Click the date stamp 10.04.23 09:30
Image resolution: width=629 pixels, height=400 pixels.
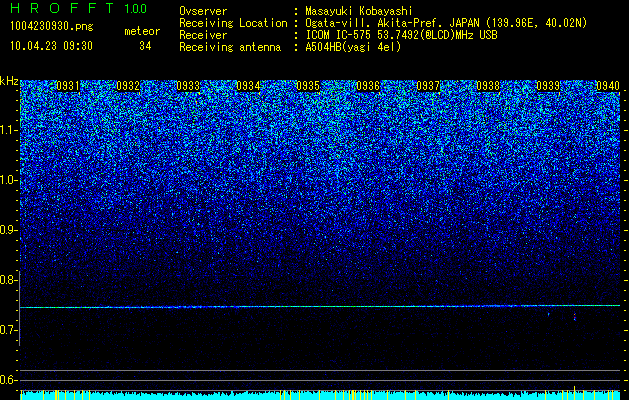(x=51, y=46)
